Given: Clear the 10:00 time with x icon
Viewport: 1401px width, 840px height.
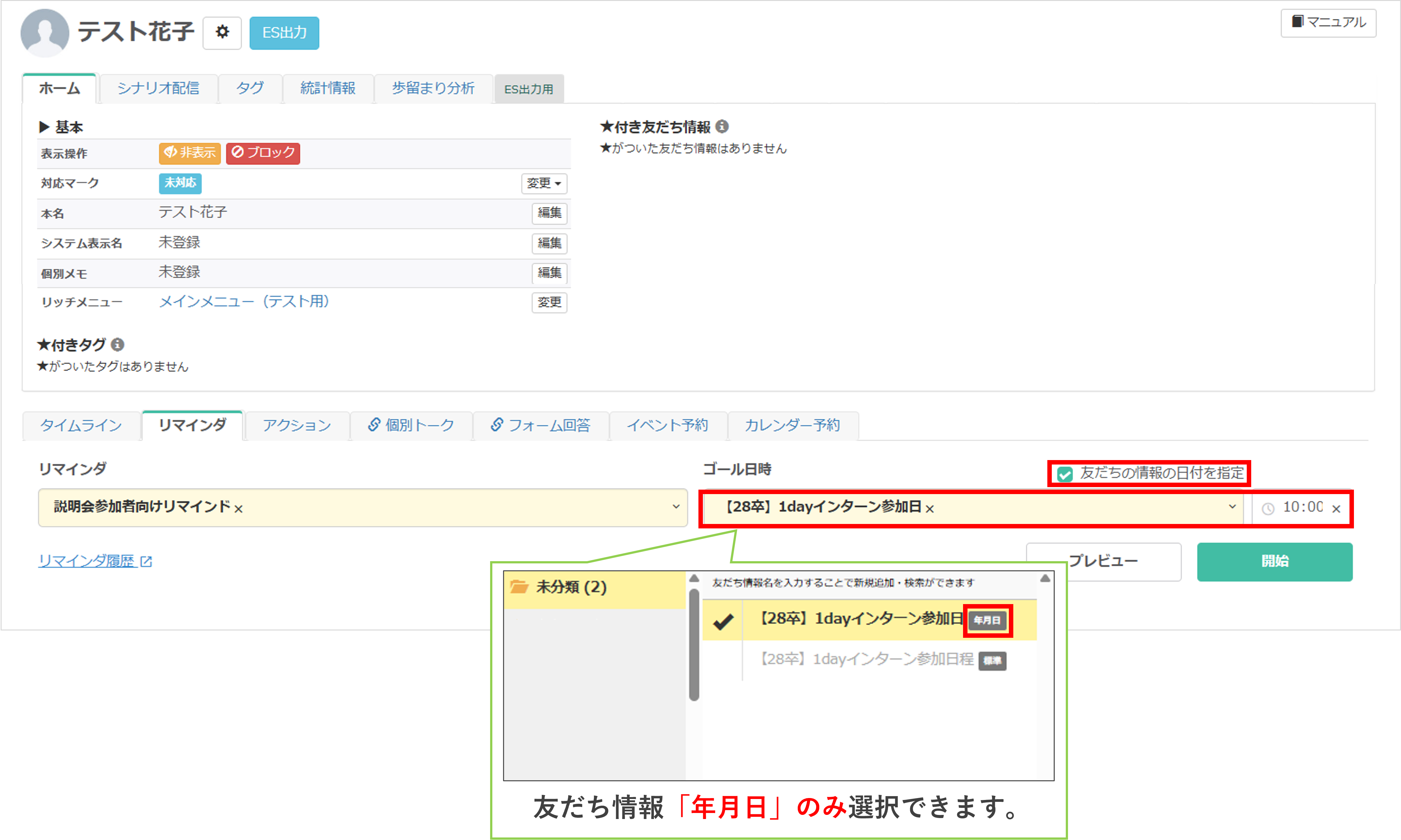Looking at the screenshot, I should (1336, 508).
